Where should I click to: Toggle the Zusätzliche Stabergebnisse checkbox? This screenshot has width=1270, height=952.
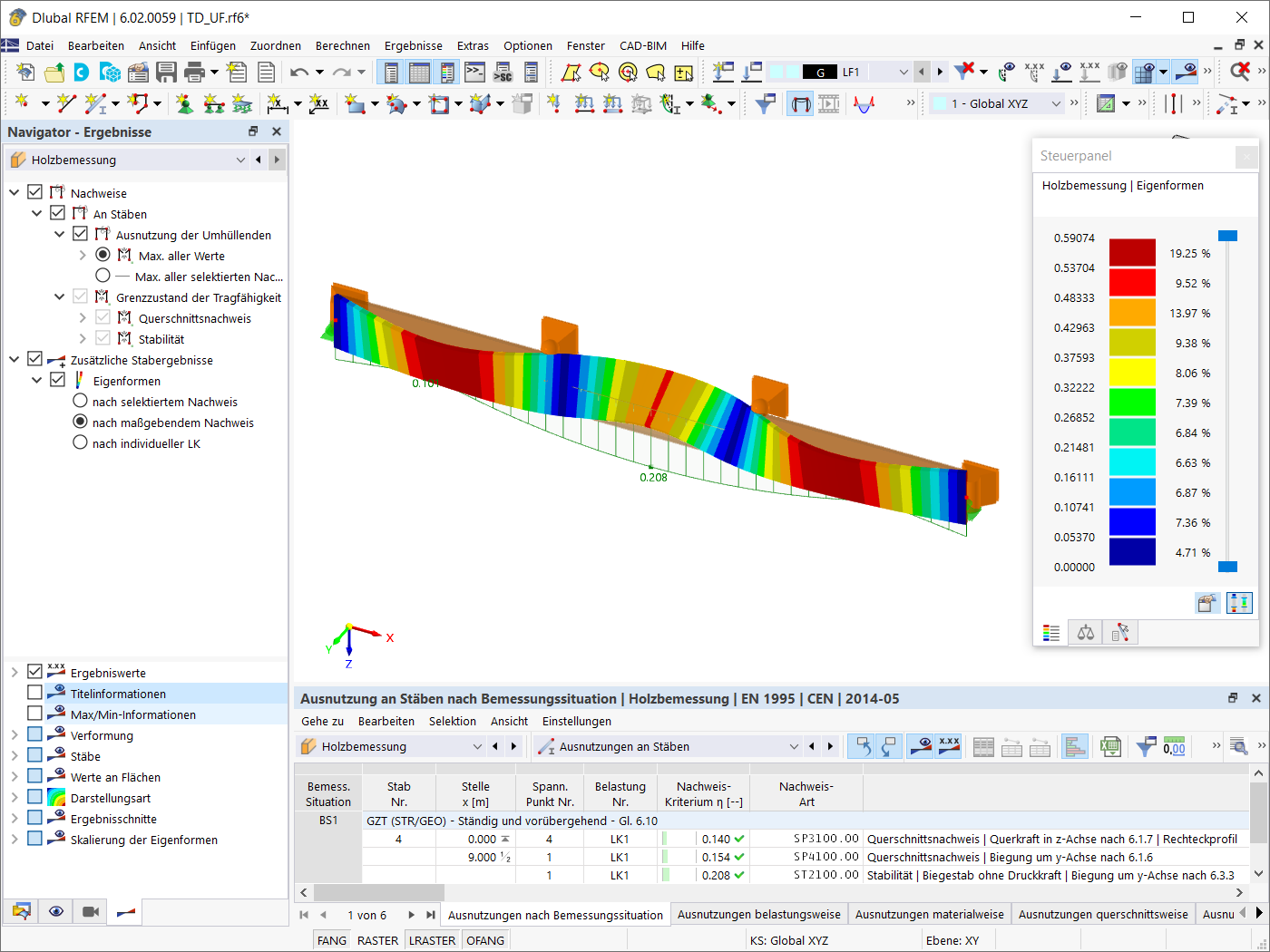point(35,359)
